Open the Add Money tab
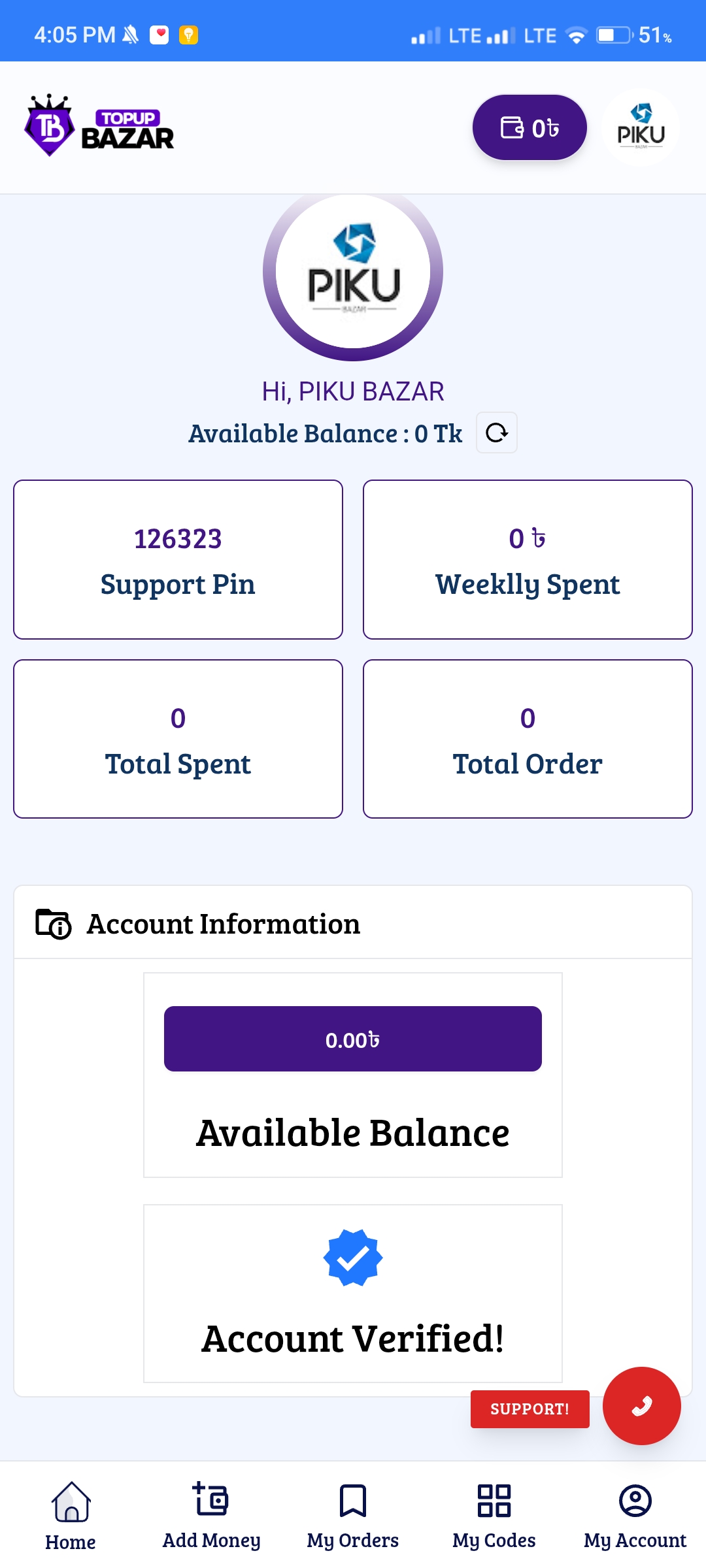The height and width of the screenshot is (1568, 706). click(211, 1513)
